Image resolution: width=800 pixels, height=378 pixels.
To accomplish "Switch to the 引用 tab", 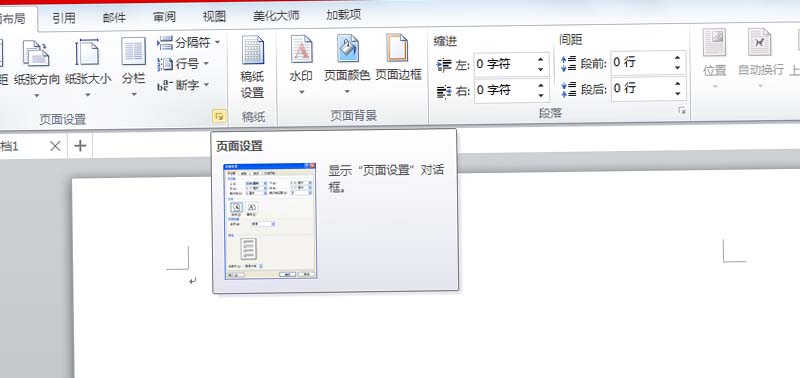I will [x=64, y=18].
